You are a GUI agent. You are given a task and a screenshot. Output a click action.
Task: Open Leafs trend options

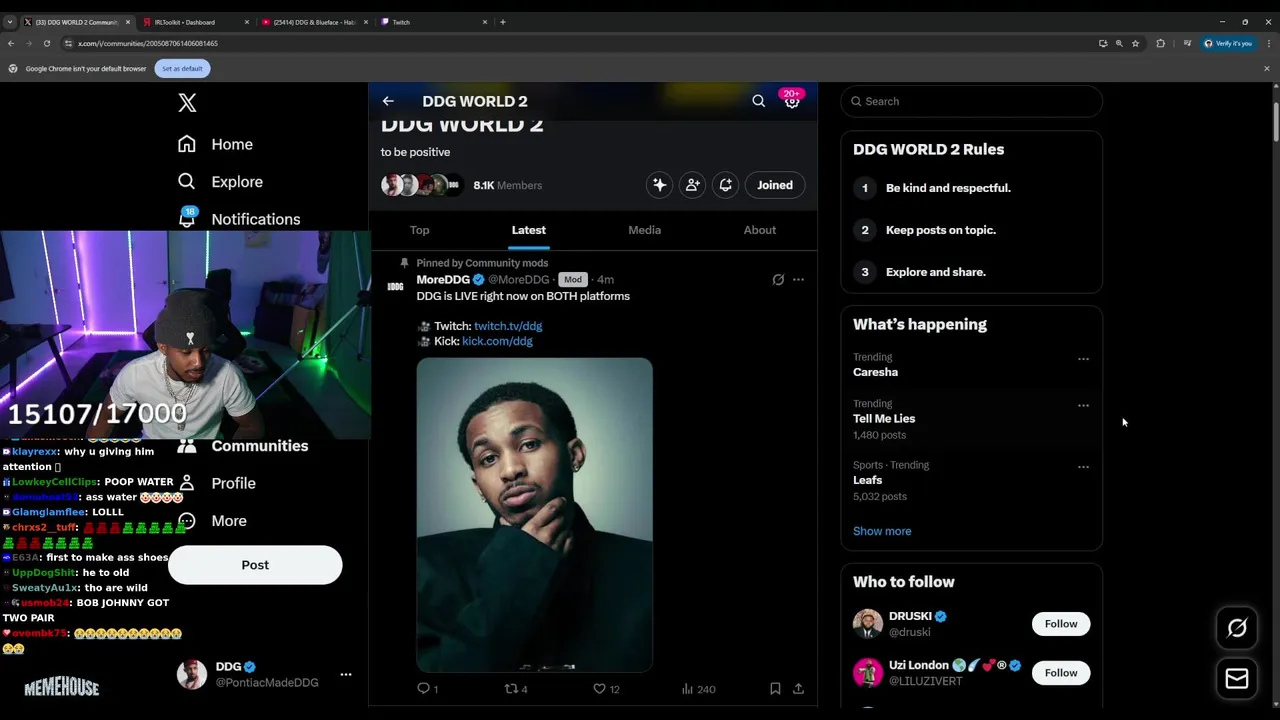click(1083, 467)
